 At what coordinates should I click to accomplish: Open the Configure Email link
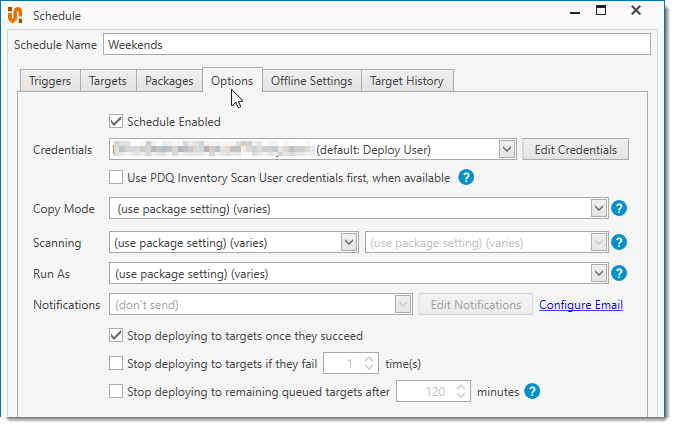(x=581, y=305)
